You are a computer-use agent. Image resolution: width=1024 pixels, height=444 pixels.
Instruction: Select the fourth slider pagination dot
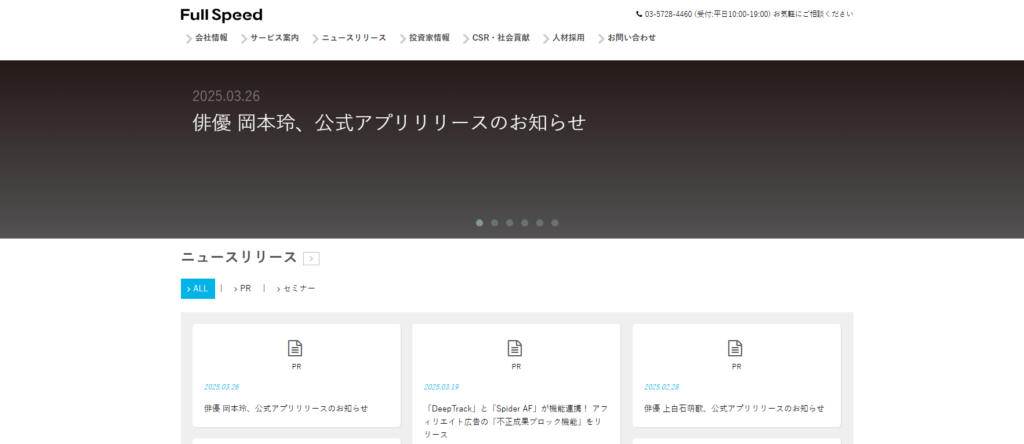(524, 223)
